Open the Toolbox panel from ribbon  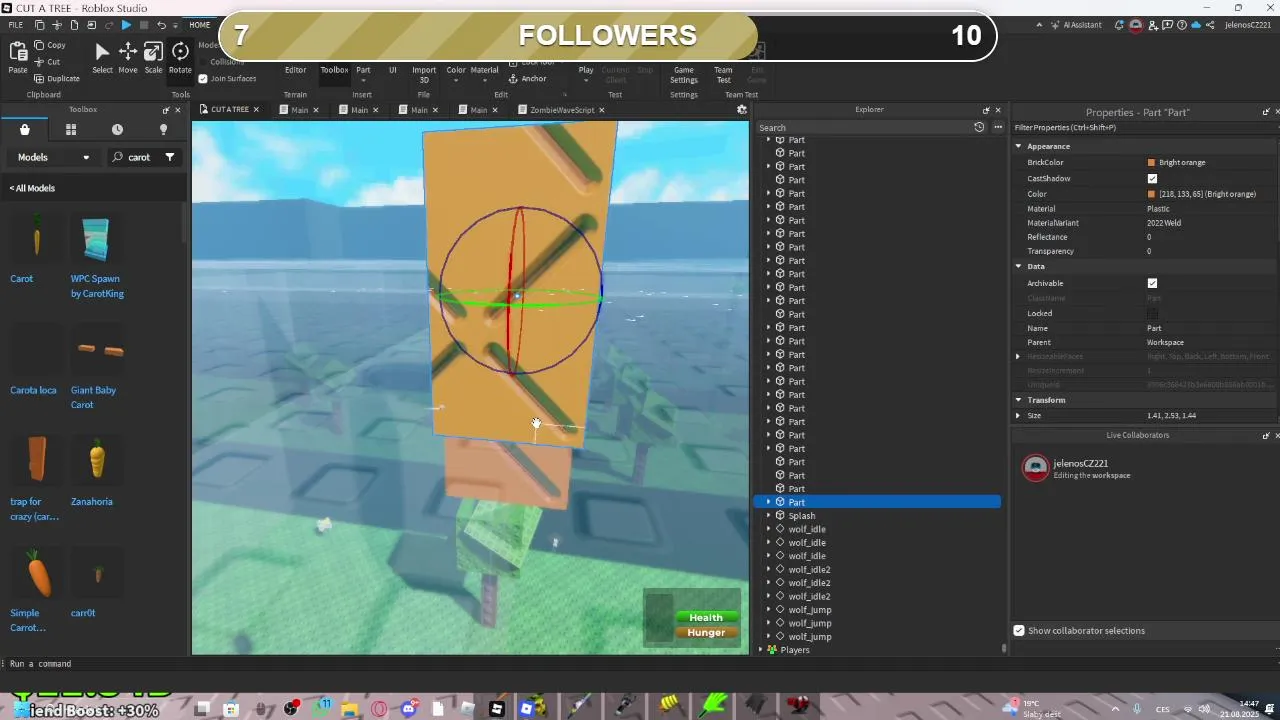point(334,70)
